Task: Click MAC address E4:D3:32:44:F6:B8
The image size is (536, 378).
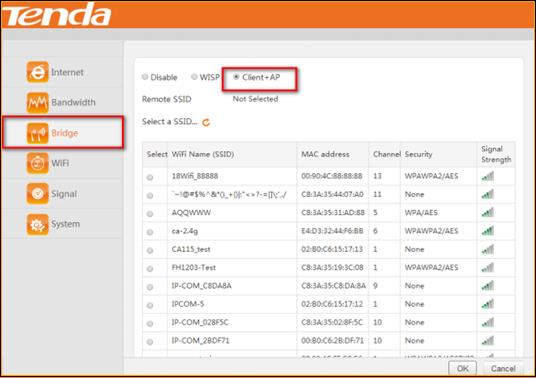Action: (x=332, y=231)
